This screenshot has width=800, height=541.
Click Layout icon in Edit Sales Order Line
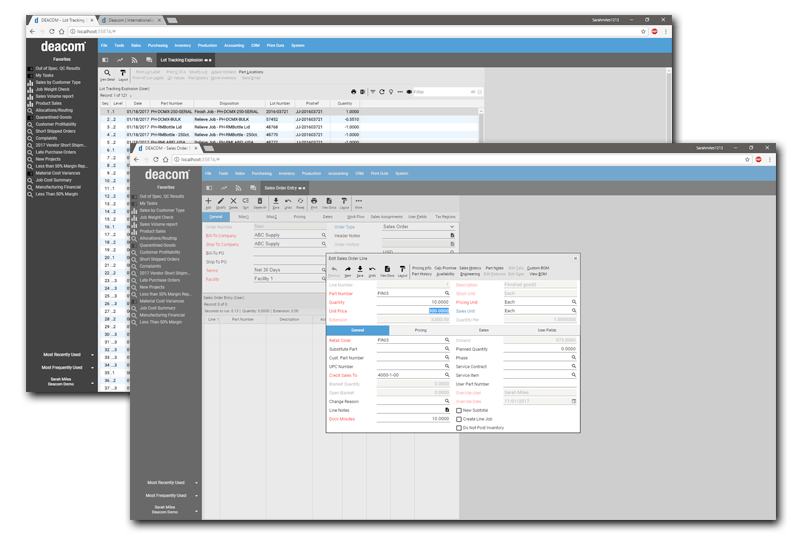tap(403, 269)
